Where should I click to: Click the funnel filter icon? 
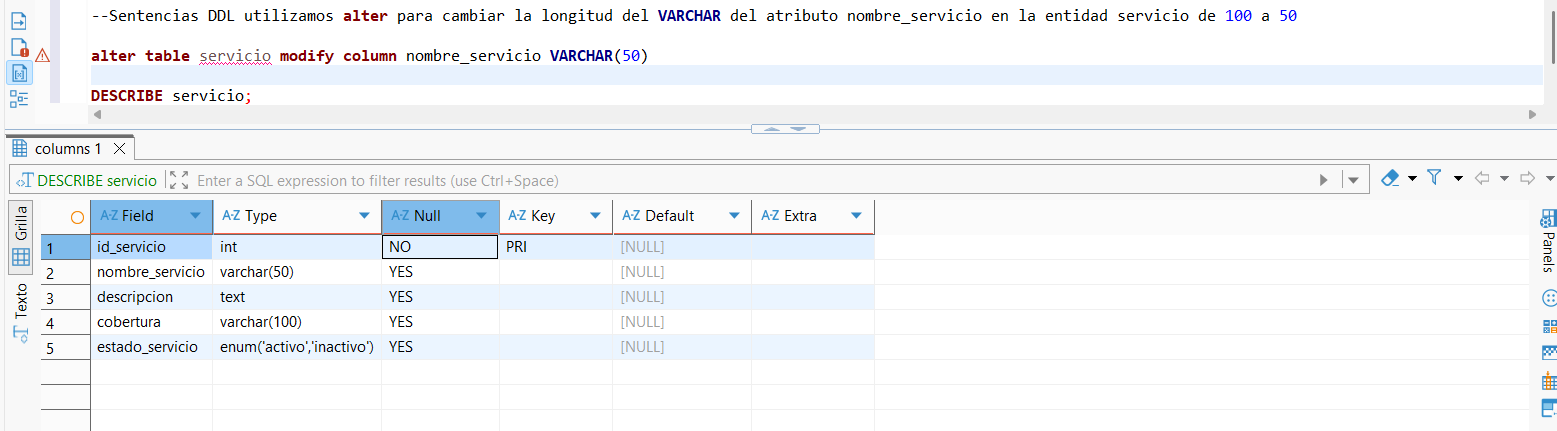(x=1433, y=179)
